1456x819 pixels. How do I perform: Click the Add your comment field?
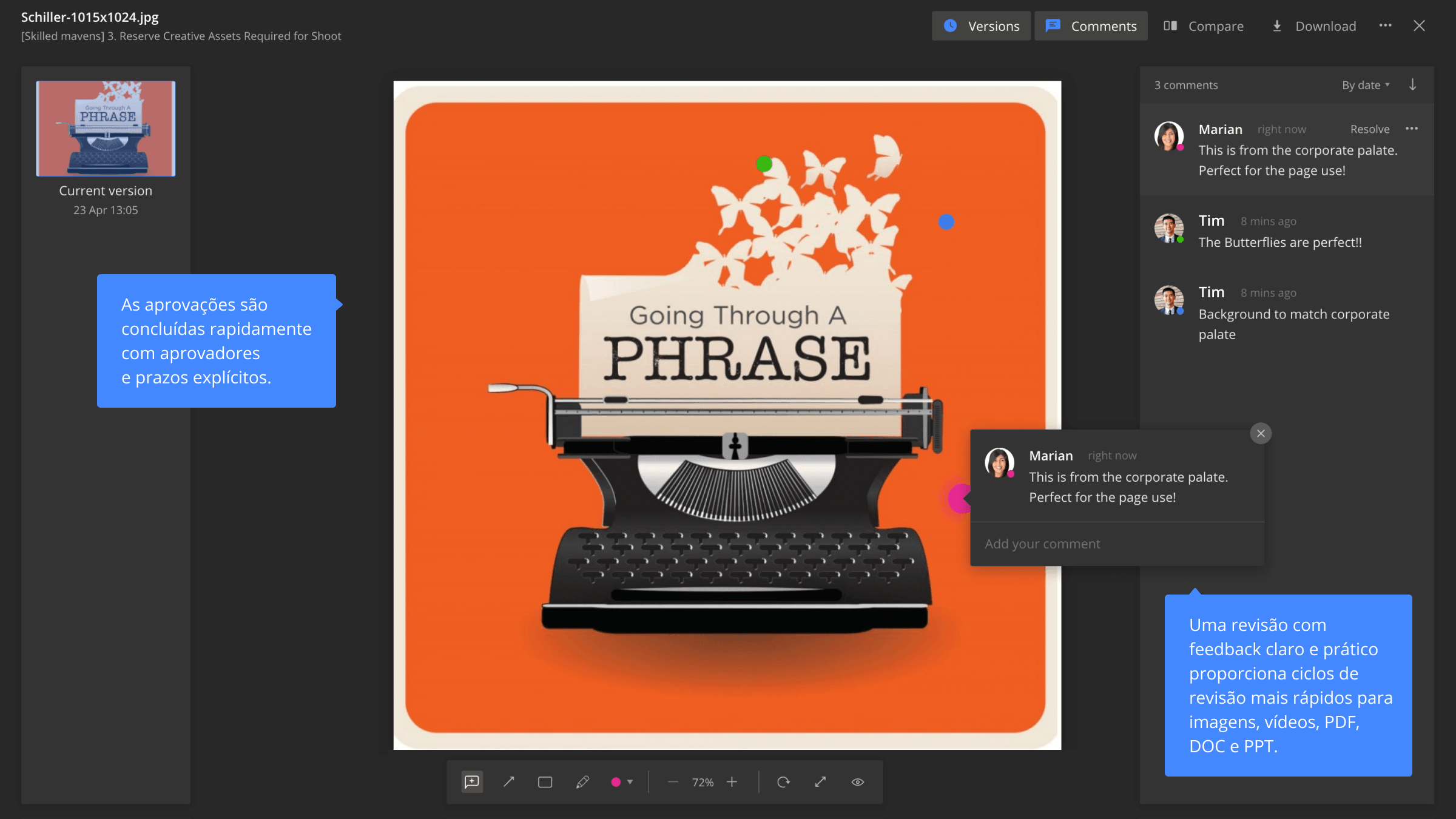[1117, 544]
